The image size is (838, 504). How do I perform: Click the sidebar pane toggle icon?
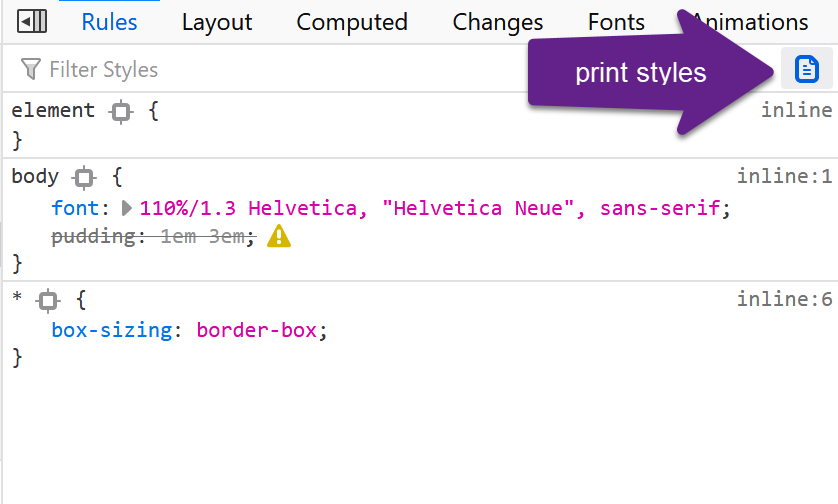[x=32, y=21]
